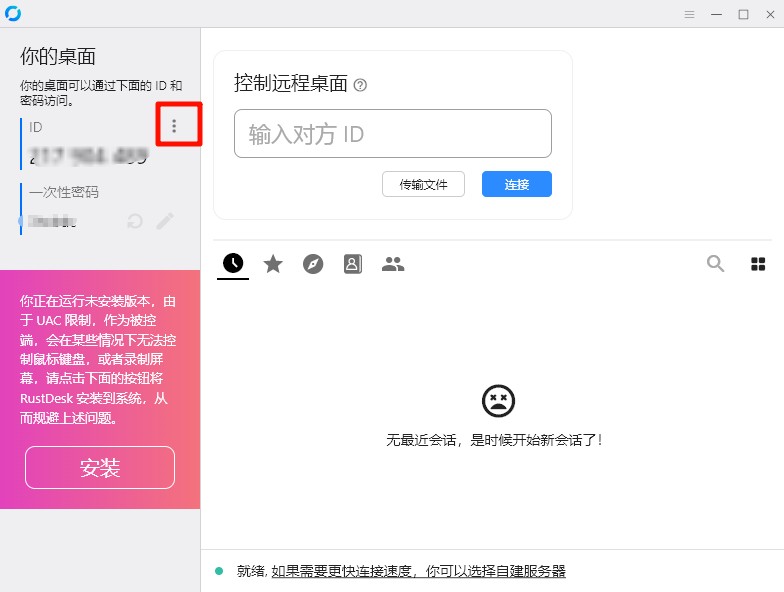Switch to the recent sessions clock tab
This screenshot has height=592, width=784.
[x=233, y=263]
